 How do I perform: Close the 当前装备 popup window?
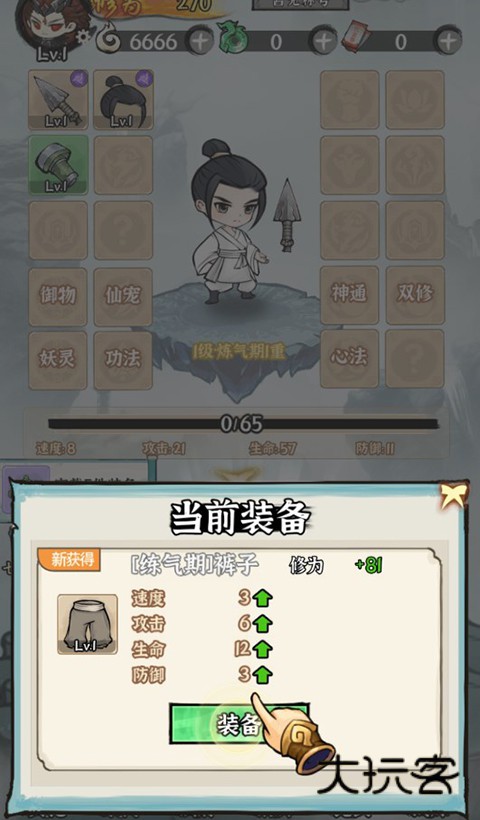pyautogui.click(x=452, y=496)
